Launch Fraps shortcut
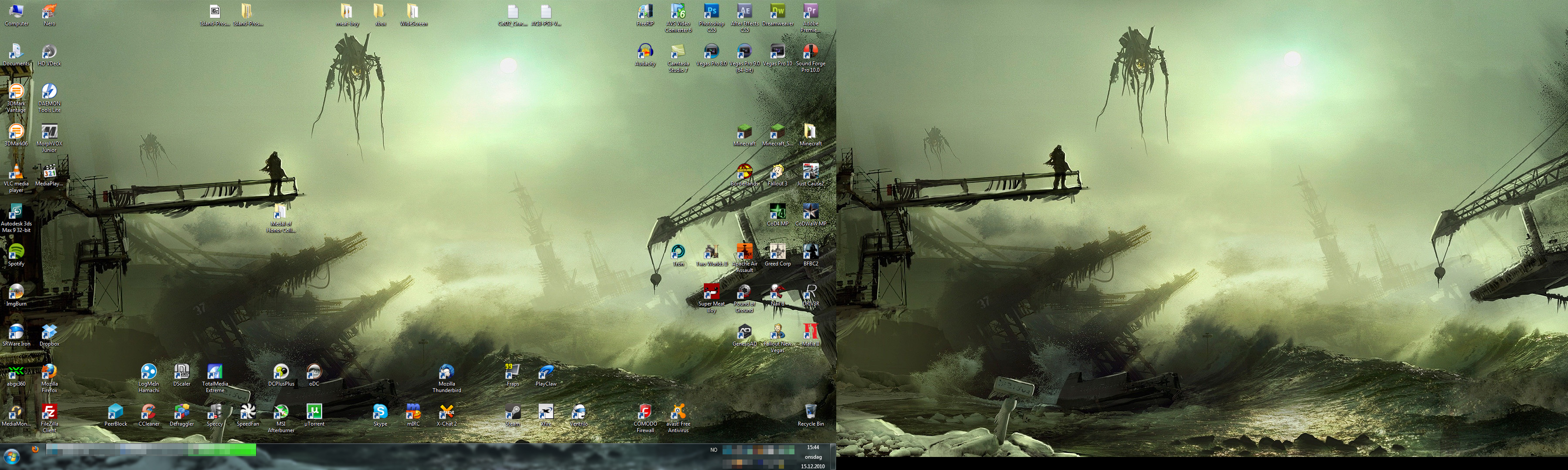1568x470 pixels. (x=513, y=376)
